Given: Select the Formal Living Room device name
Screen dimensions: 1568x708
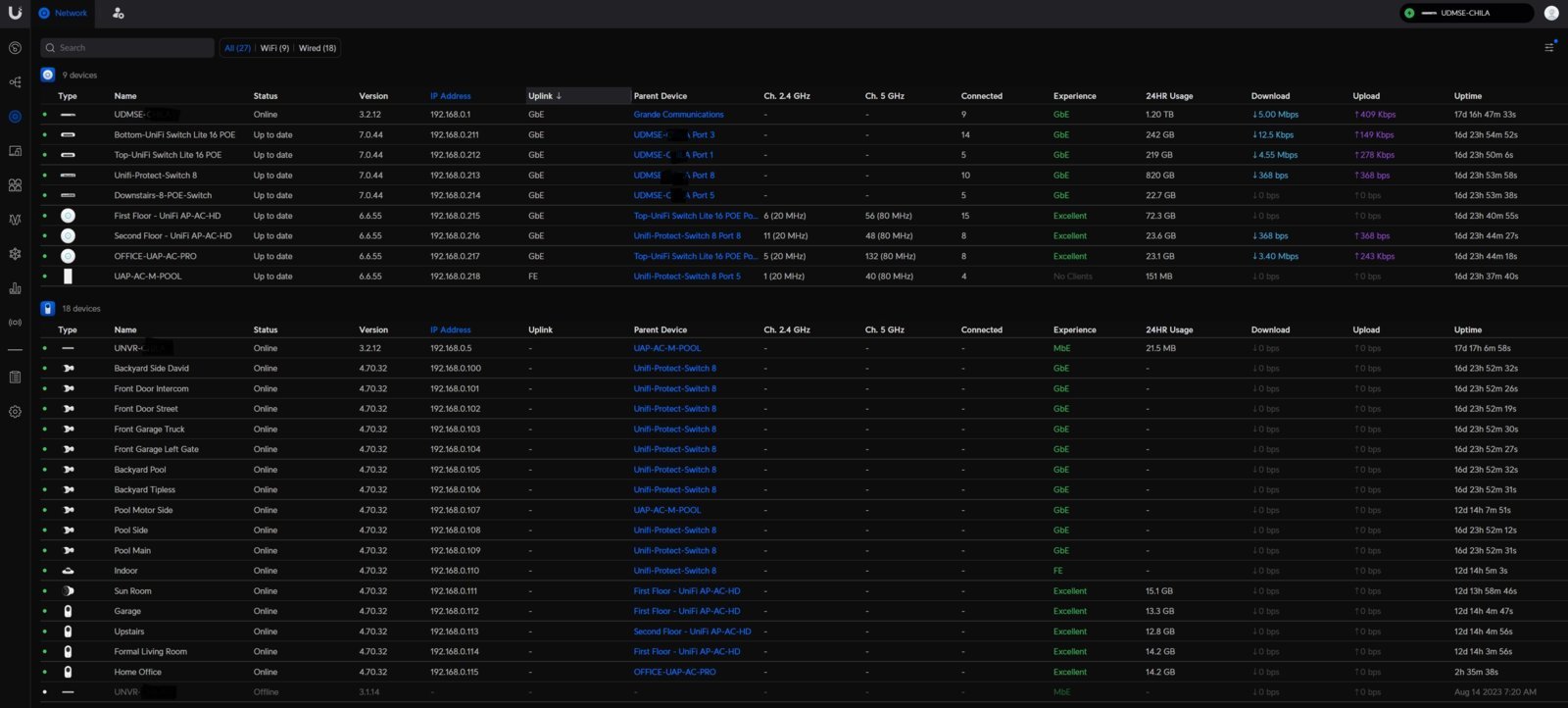Looking at the screenshot, I should click(x=150, y=652).
